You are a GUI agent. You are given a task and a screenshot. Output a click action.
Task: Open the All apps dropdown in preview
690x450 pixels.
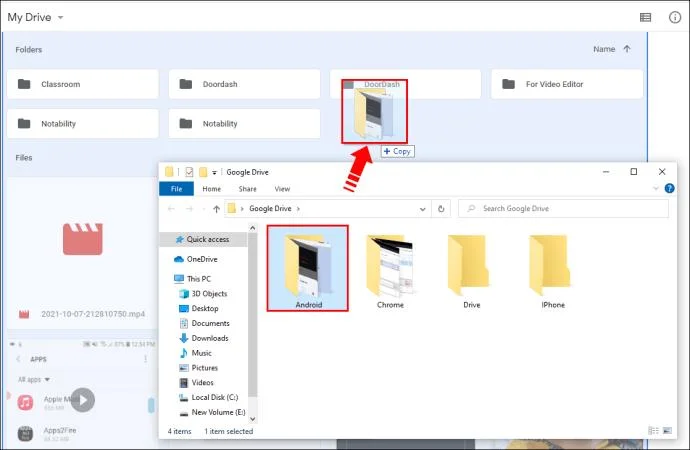point(33,379)
